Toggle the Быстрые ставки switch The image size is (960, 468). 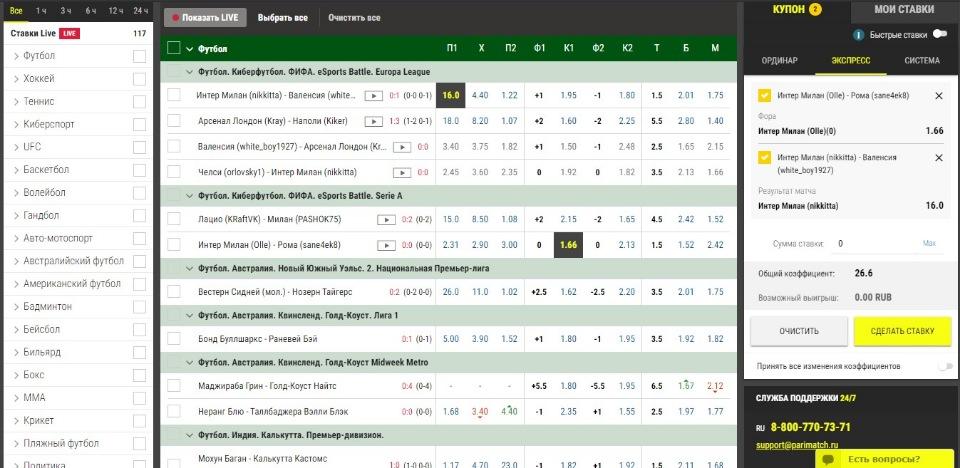coord(939,35)
